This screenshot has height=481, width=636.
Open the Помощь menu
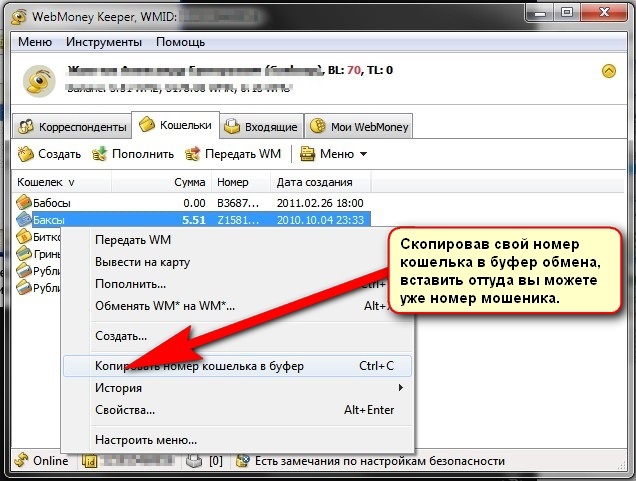point(180,42)
